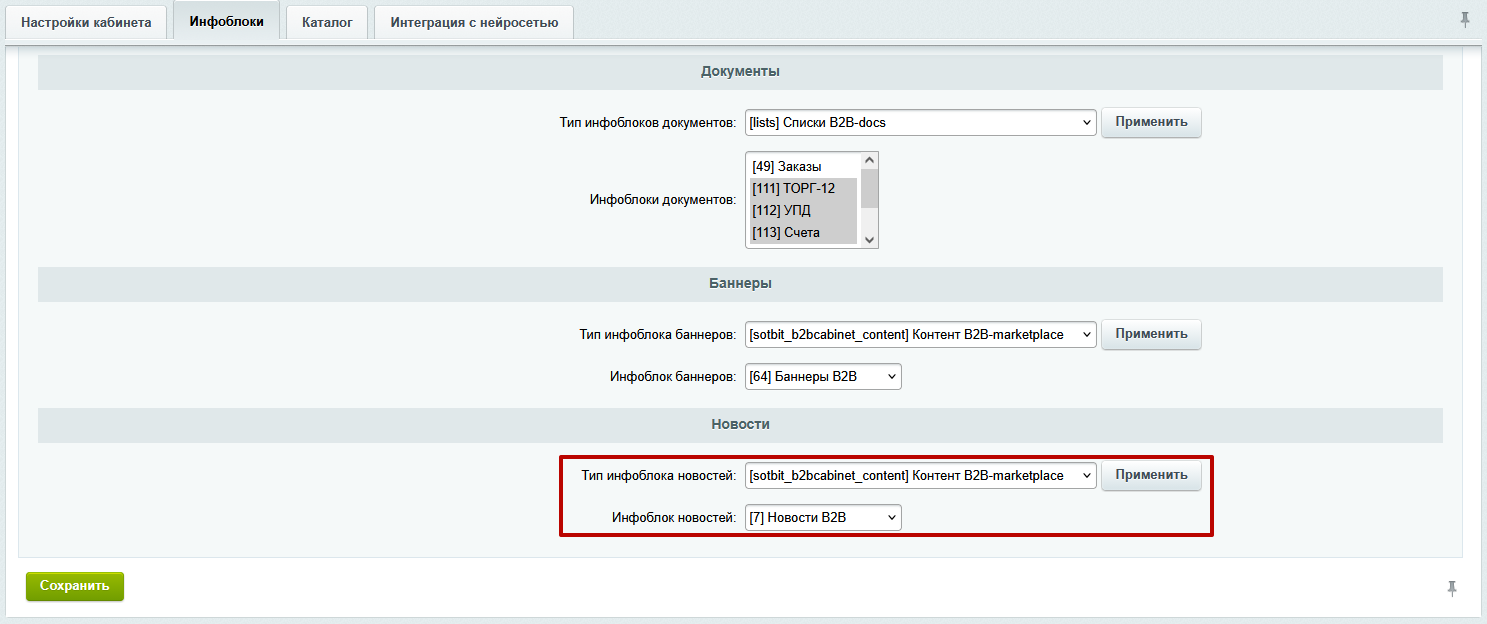Click the bottom pin icon near Save
1487x624 pixels.
[x=1451, y=589]
